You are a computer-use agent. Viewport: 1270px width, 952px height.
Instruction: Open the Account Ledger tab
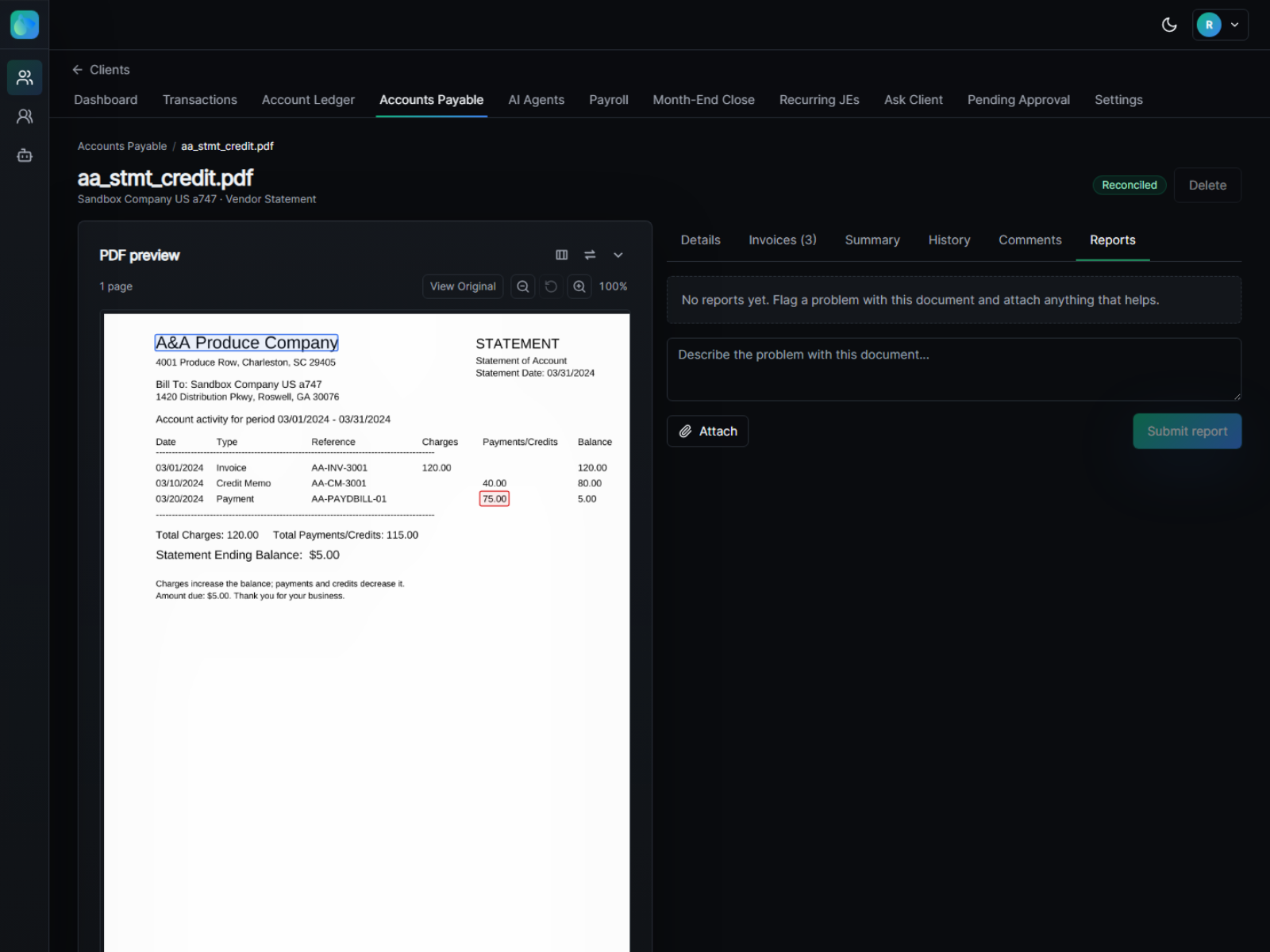click(x=308, y=100)
